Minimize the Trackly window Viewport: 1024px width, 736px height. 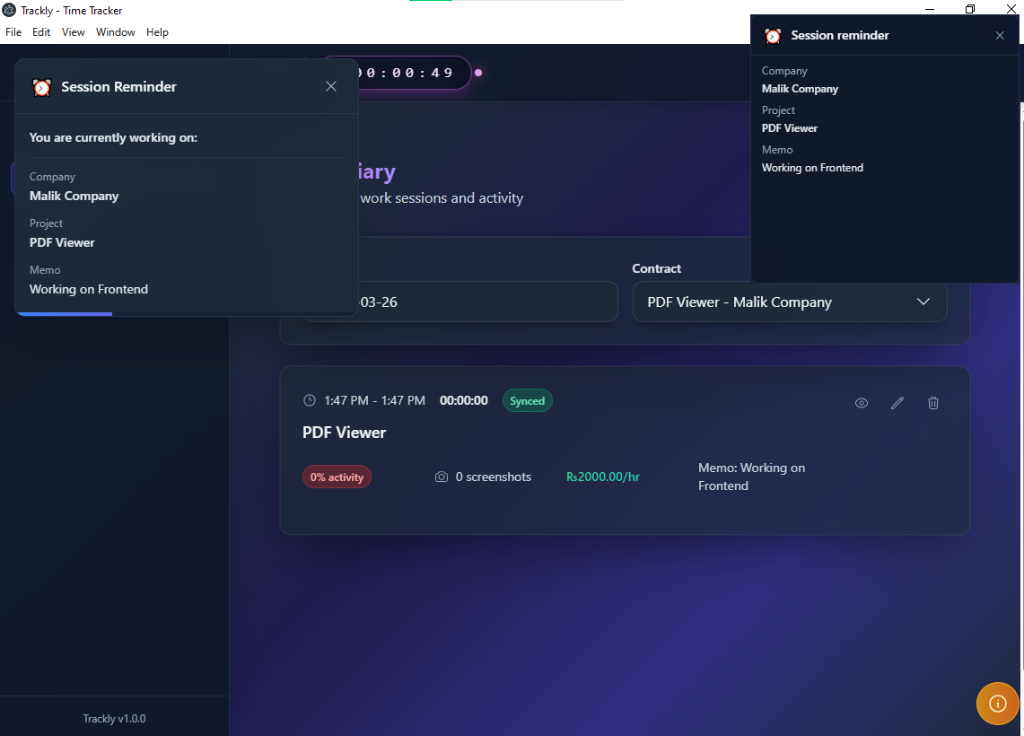[x=930, y=9]
